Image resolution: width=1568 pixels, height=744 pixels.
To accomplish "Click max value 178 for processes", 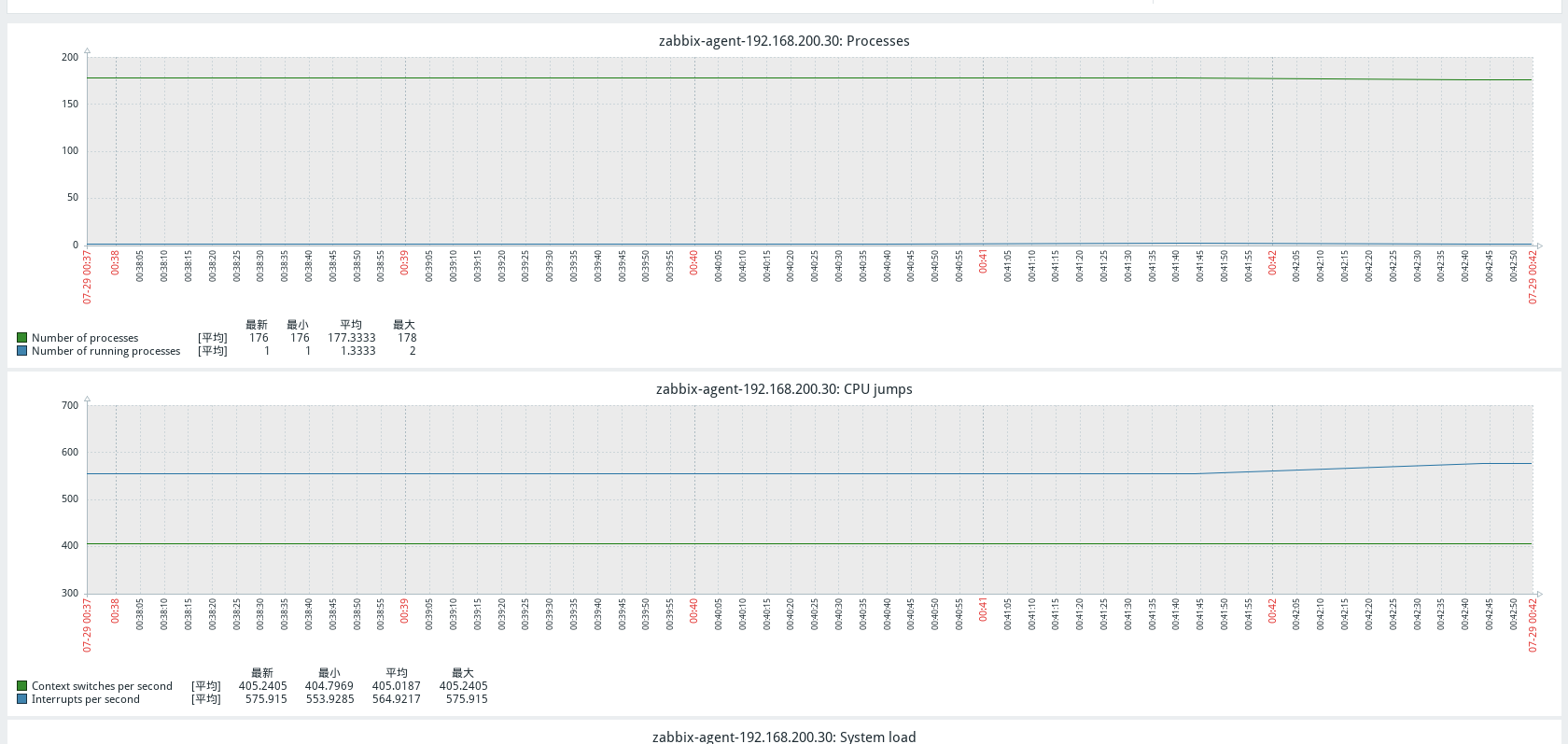I will point(407,338).
